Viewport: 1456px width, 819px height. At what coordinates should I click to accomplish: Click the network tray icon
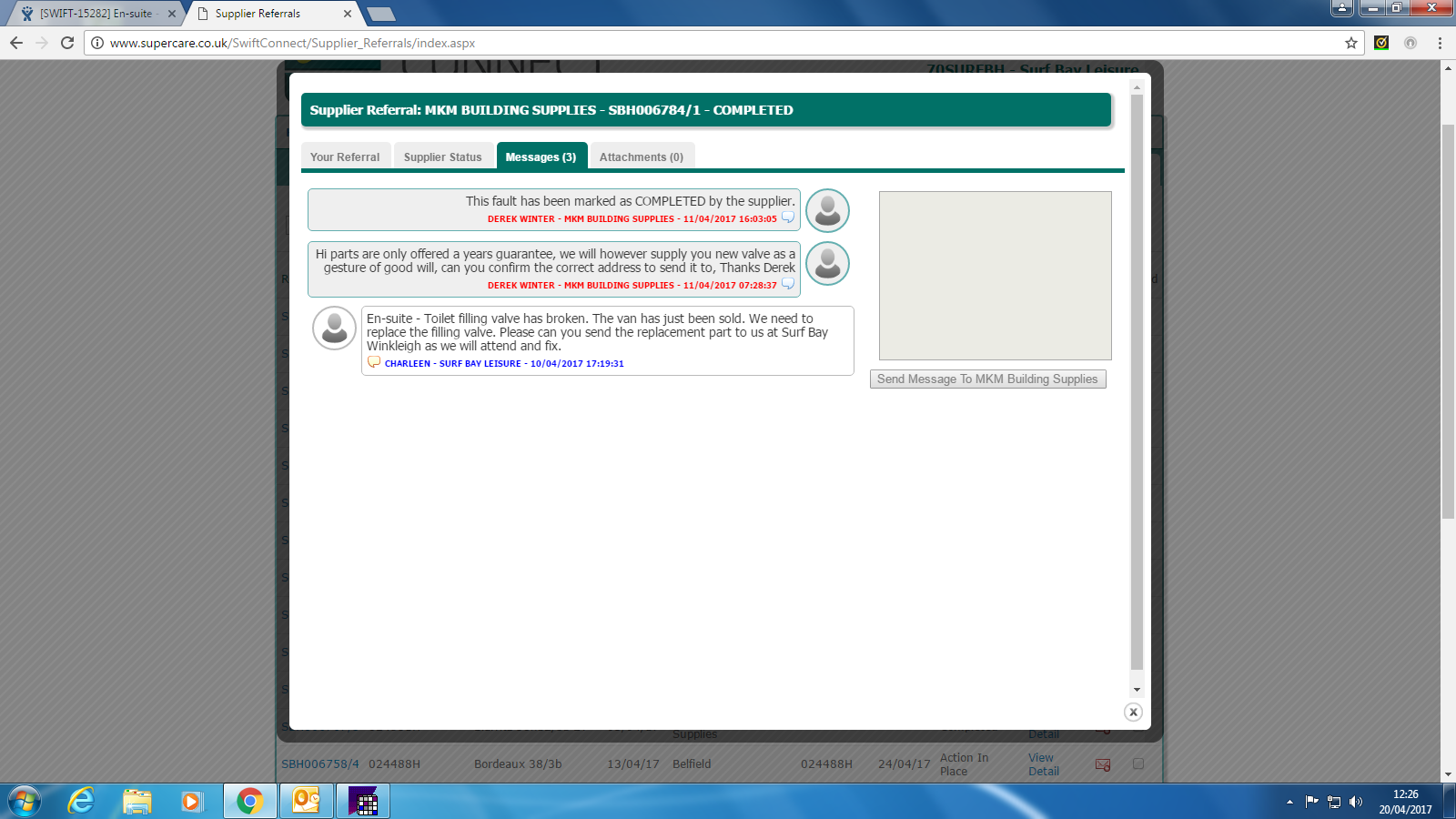click(x=1334, y=802)
